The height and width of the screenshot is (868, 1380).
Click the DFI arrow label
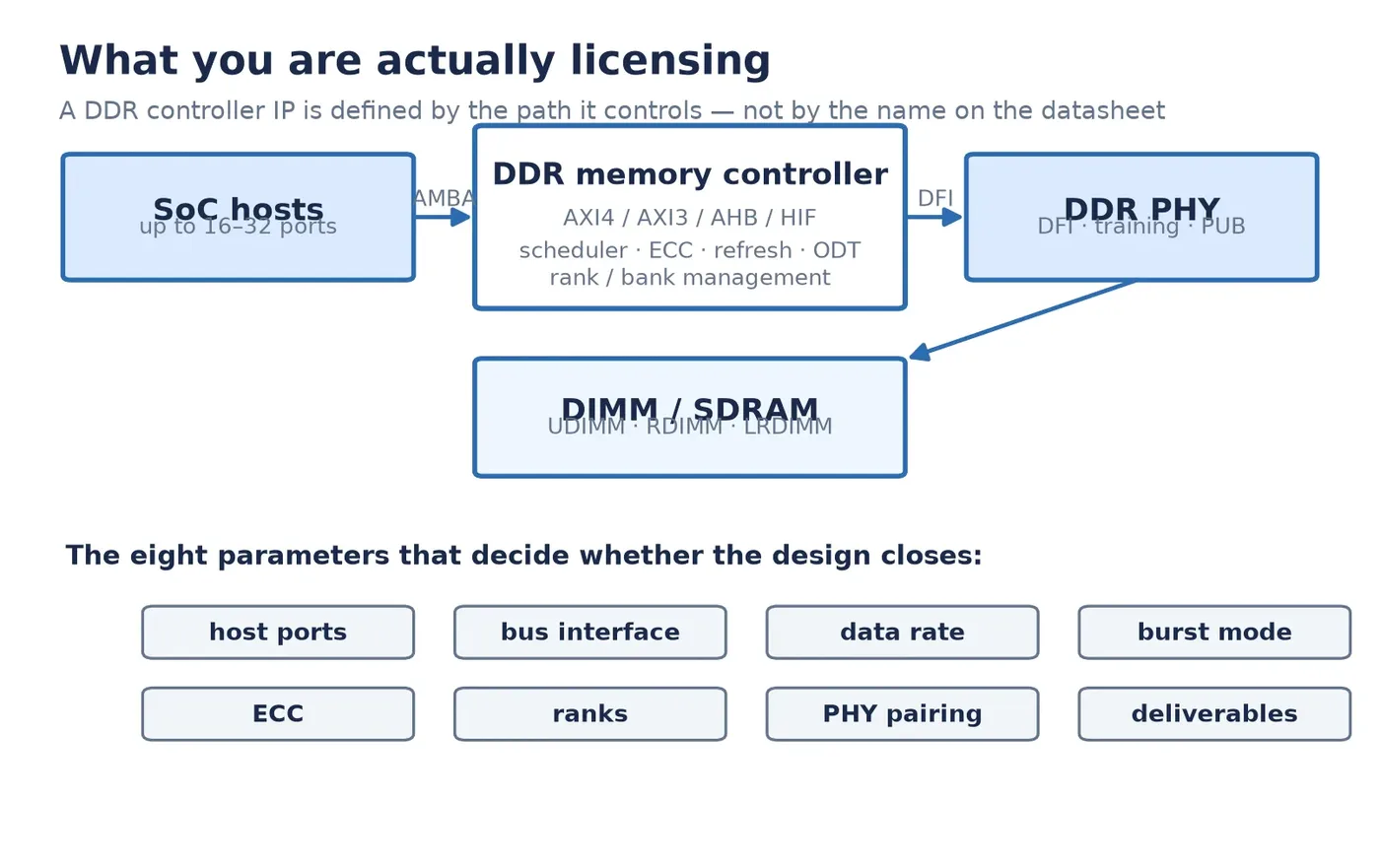[935, 198]
